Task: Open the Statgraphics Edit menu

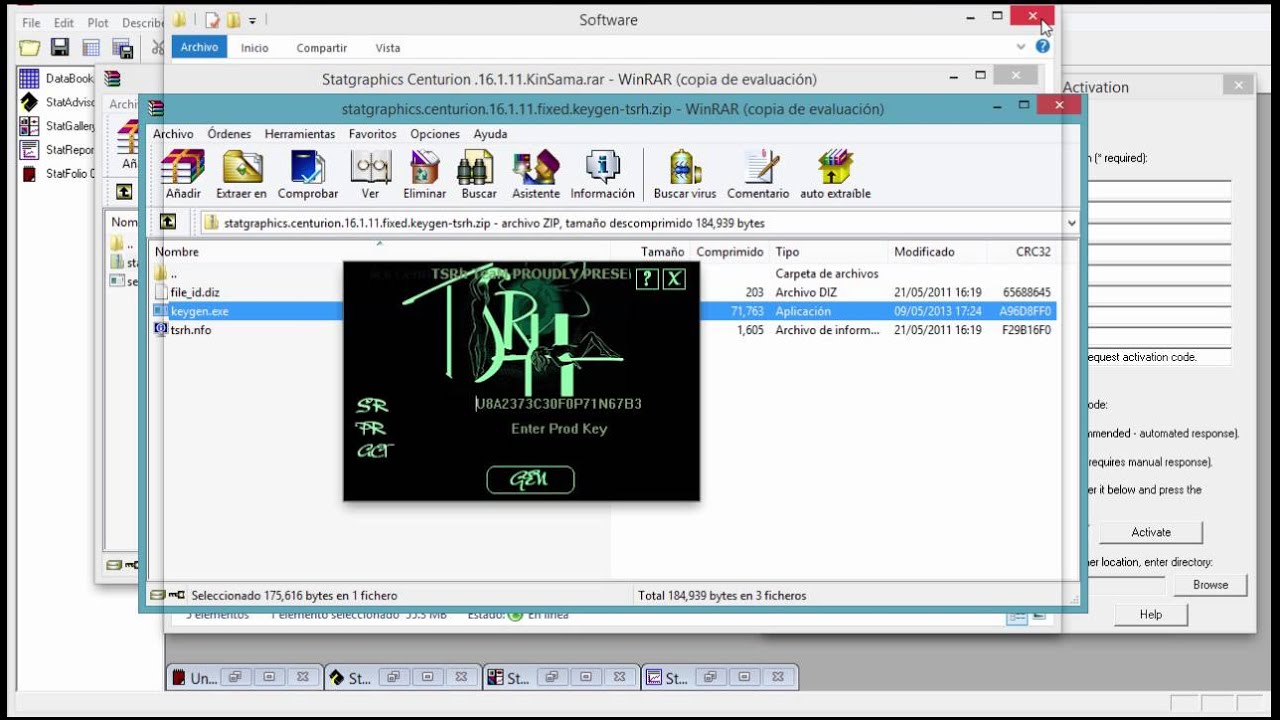Action: pyautogui.click(x=64, y=23)
